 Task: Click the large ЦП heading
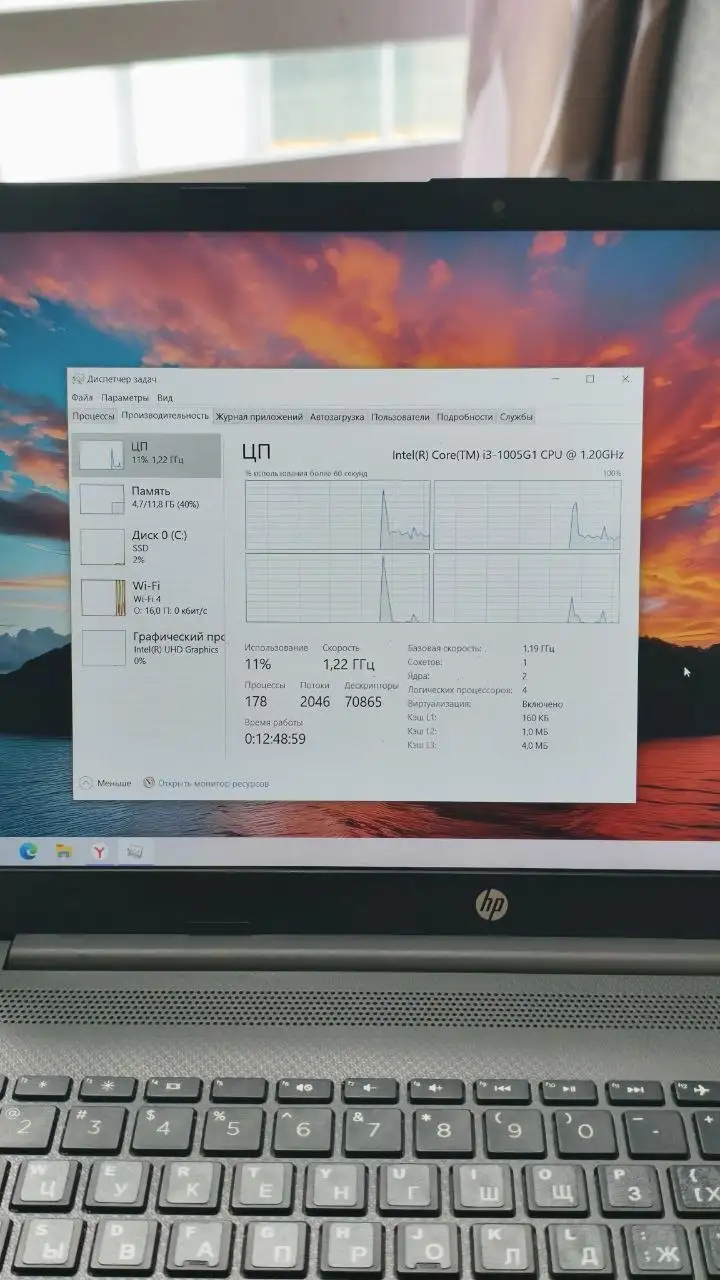point(256,453)
